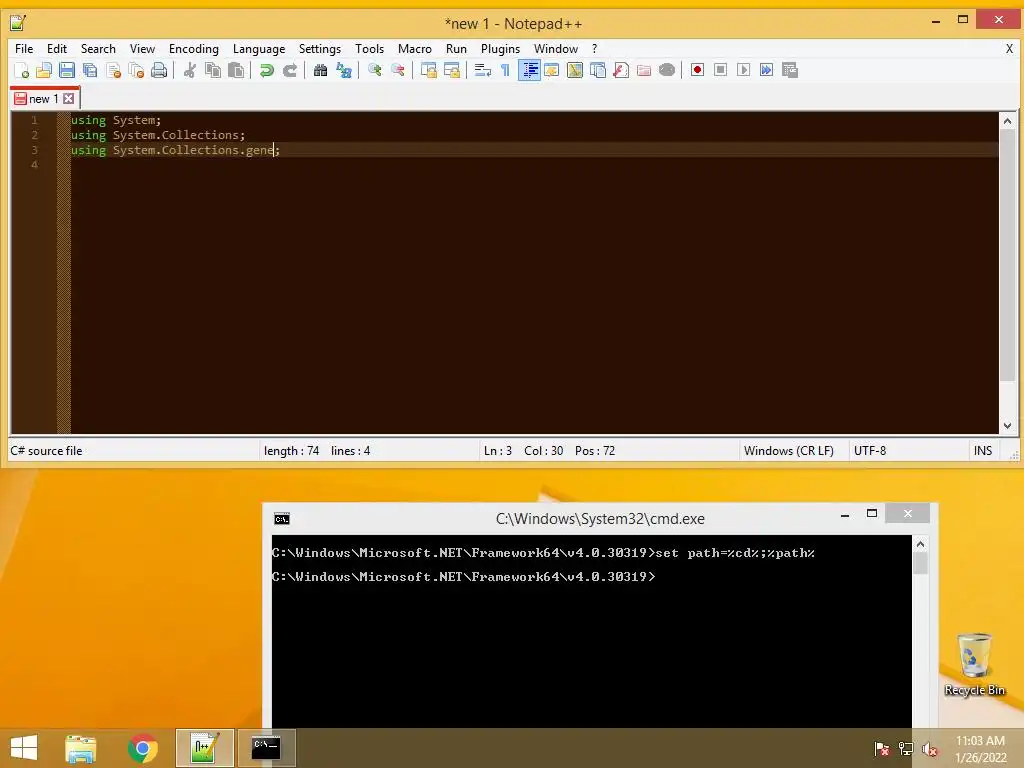The height and width of the screenshot is (768, 1024).
Task: Save the current document via toolbar
Action: [67, 71]
